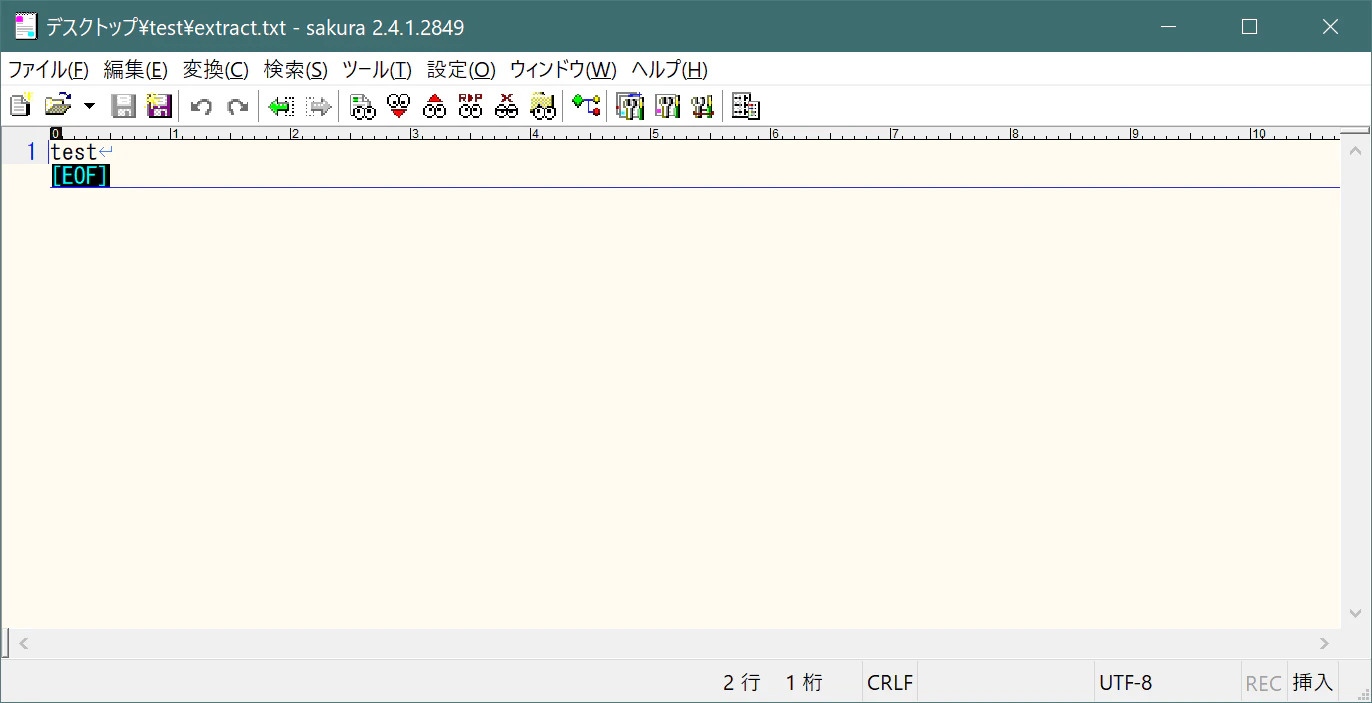Jump back with the green left arrow
The image size is (1372, 703).
(281, 106)
